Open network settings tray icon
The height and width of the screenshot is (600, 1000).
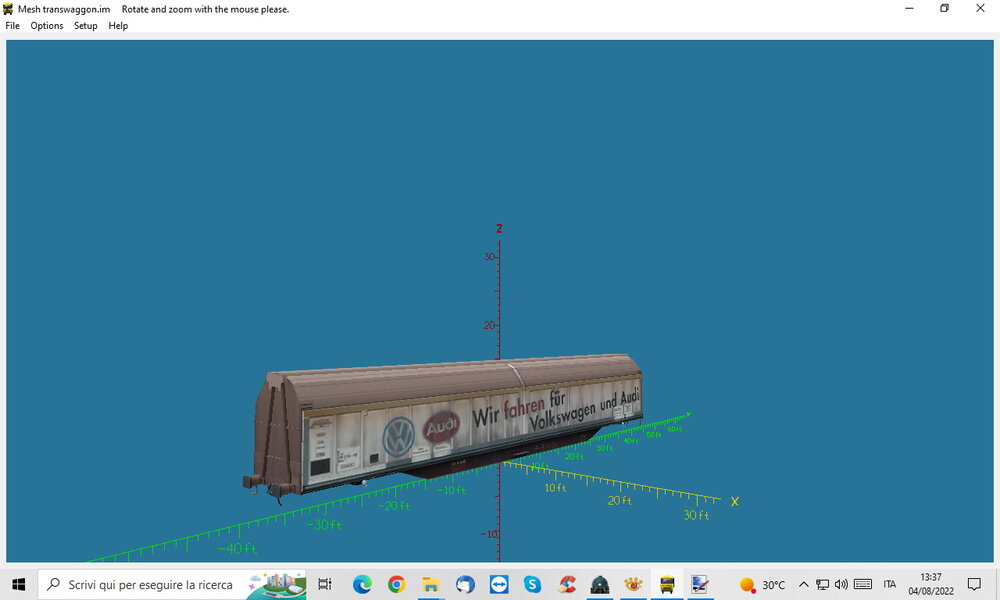pos(823,584)
